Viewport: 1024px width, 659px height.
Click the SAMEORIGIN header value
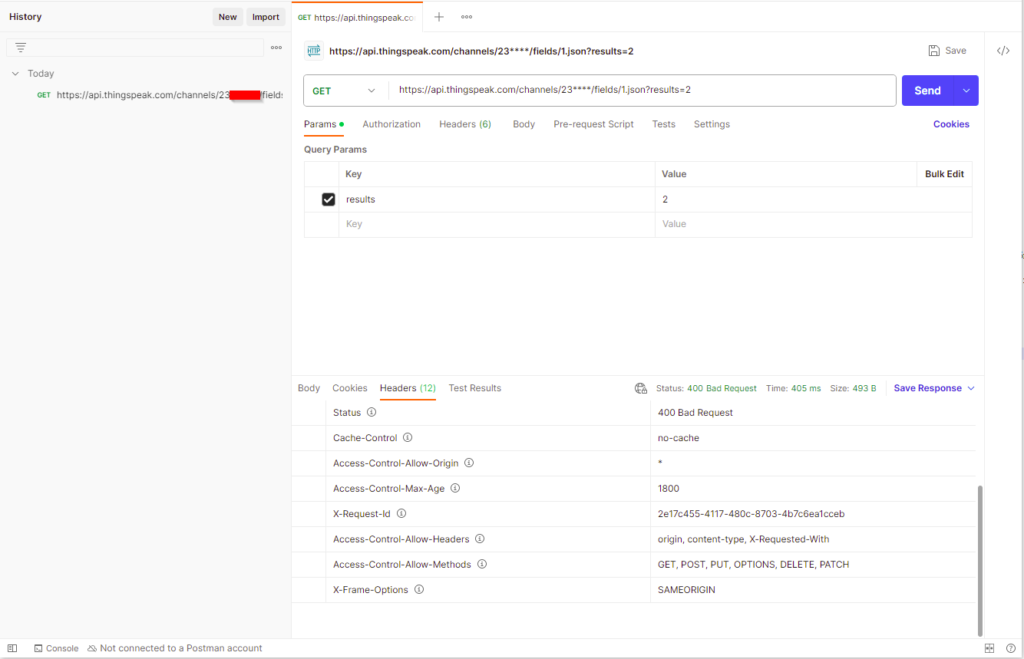pos(686,589)
